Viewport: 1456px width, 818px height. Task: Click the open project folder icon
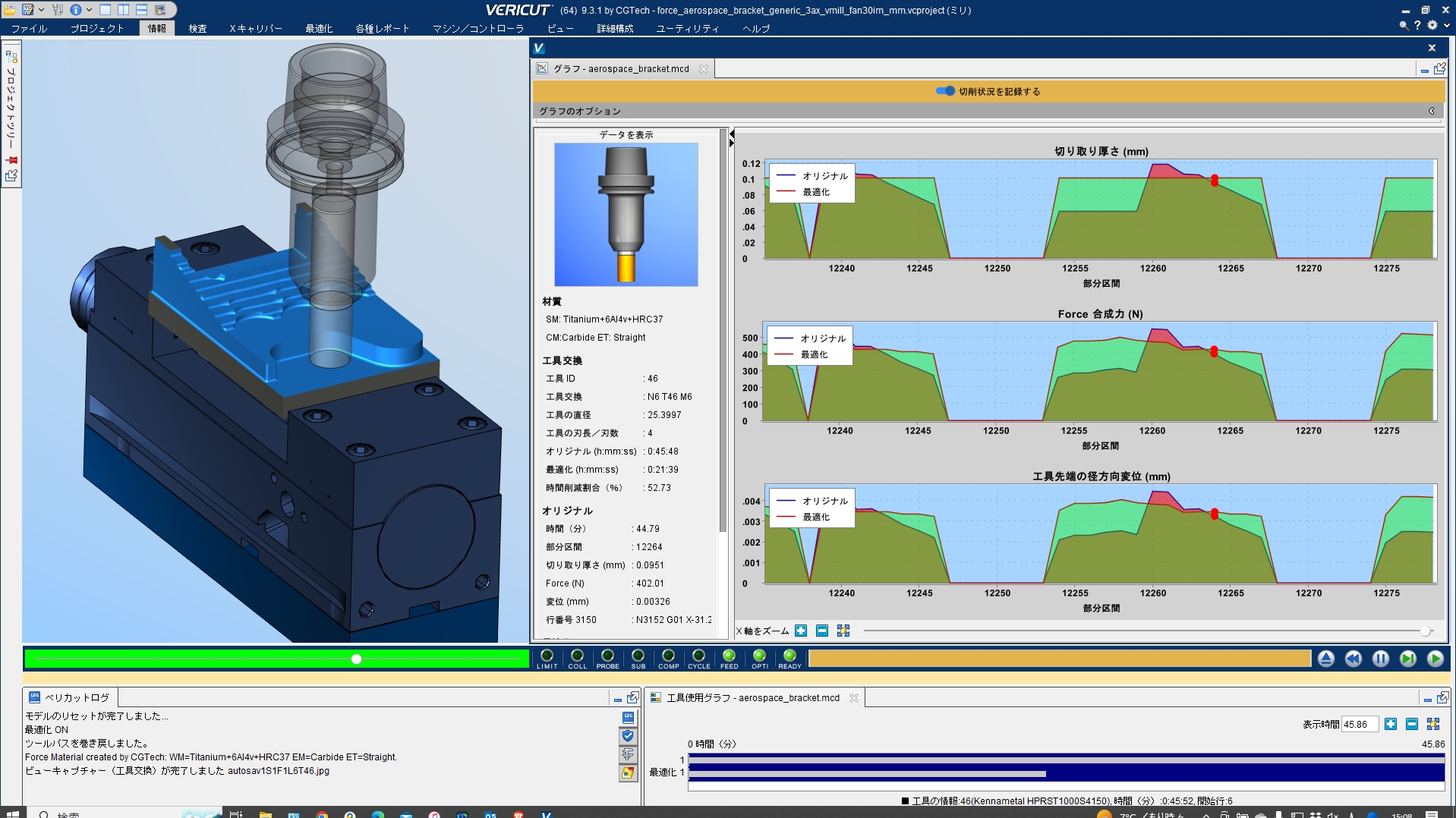pos(10,10)
